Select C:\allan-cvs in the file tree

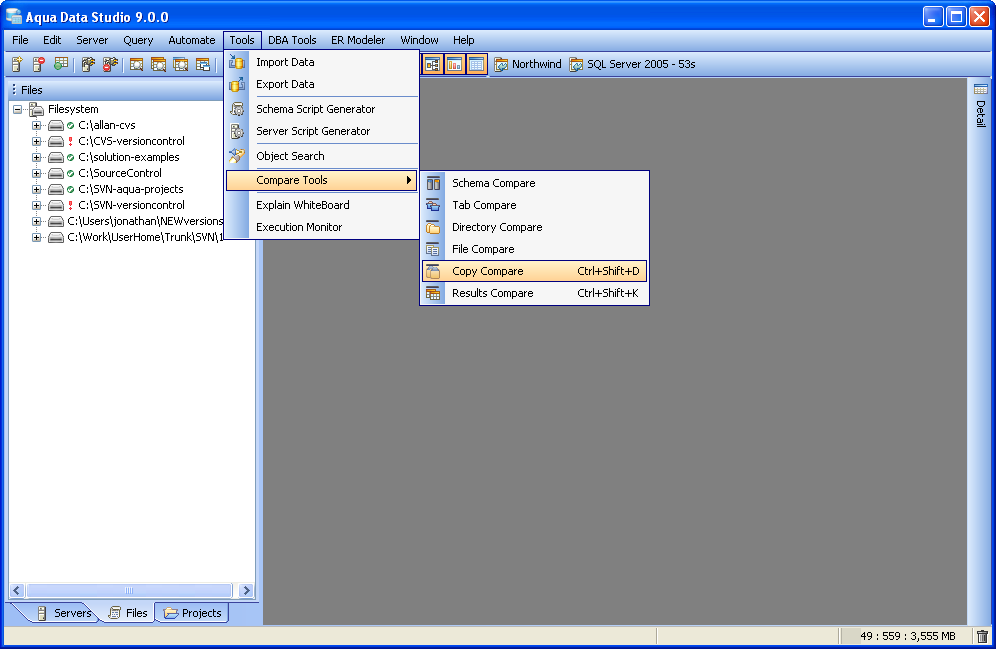[107, 125]
